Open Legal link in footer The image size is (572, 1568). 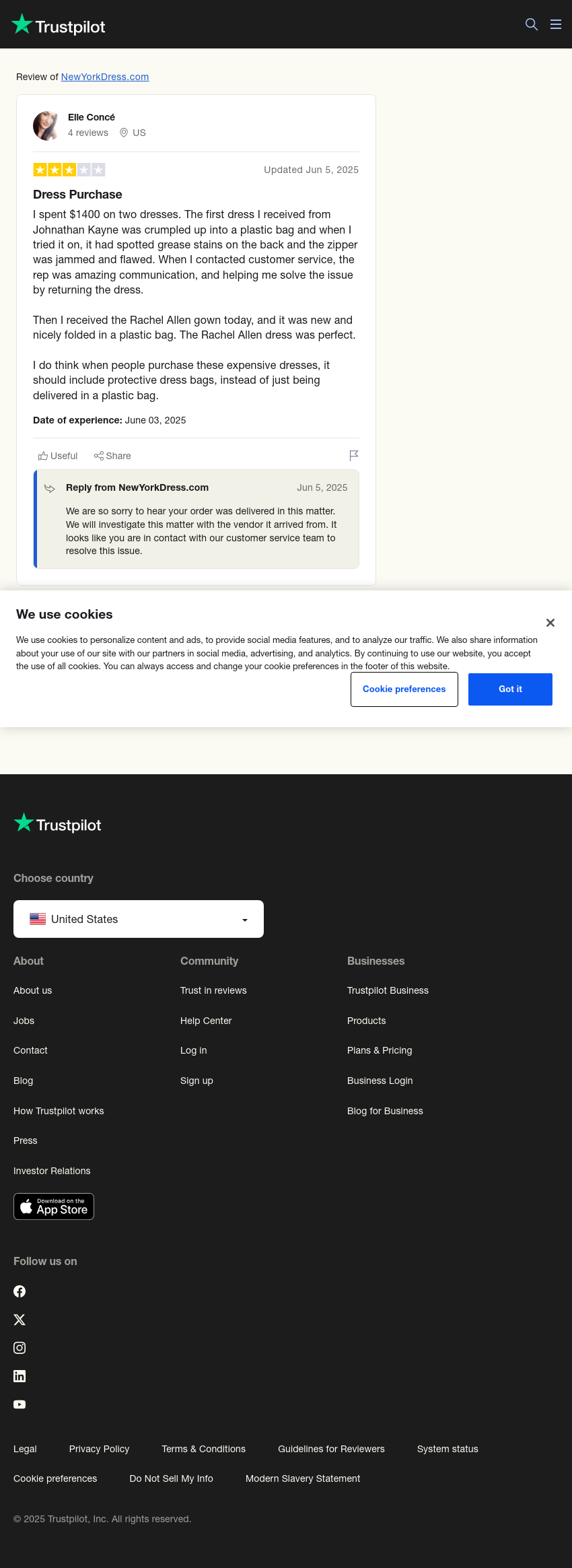coord(25,1449)
